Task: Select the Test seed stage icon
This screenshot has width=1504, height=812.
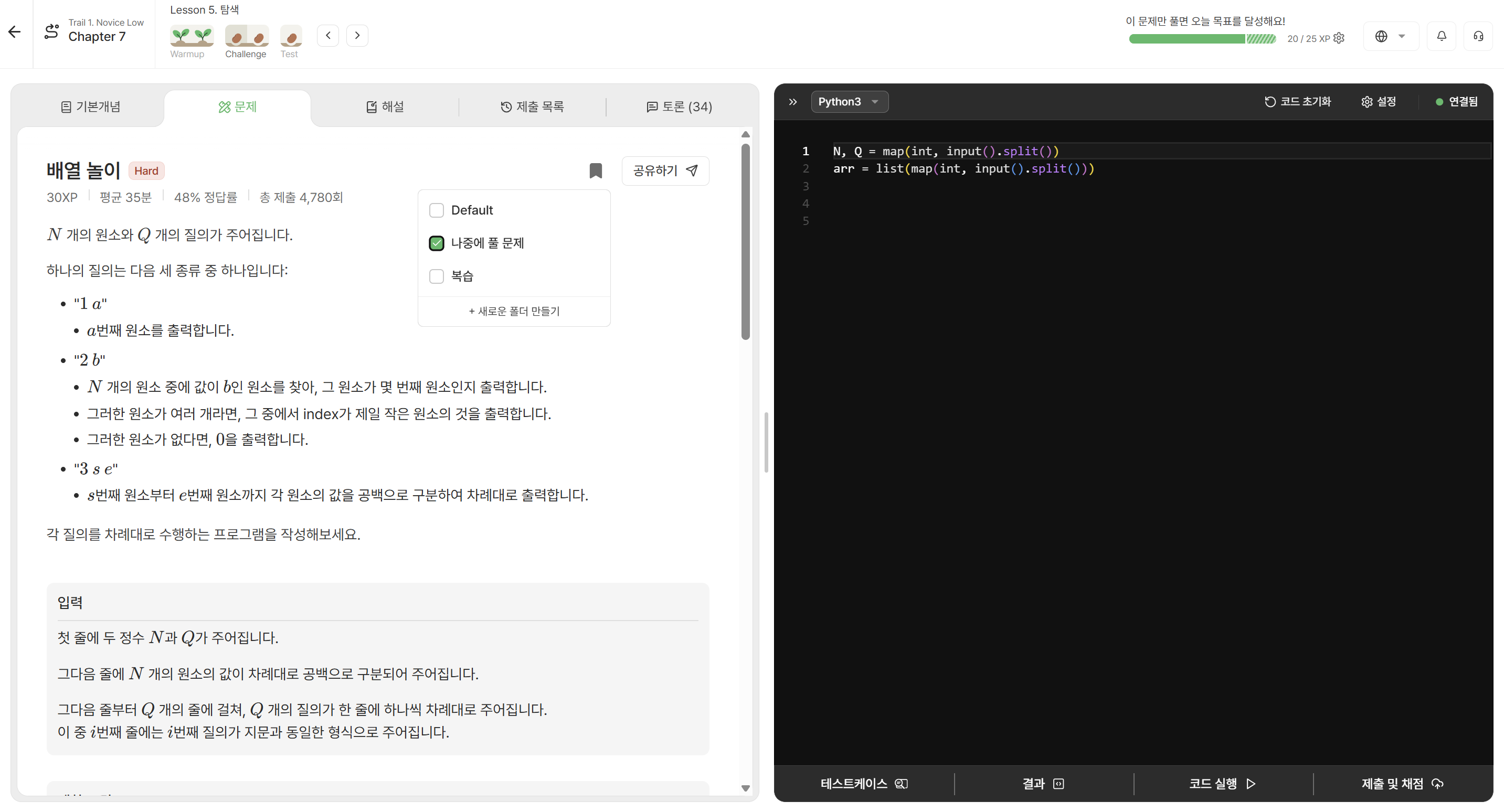Action: tap(291, 36)
